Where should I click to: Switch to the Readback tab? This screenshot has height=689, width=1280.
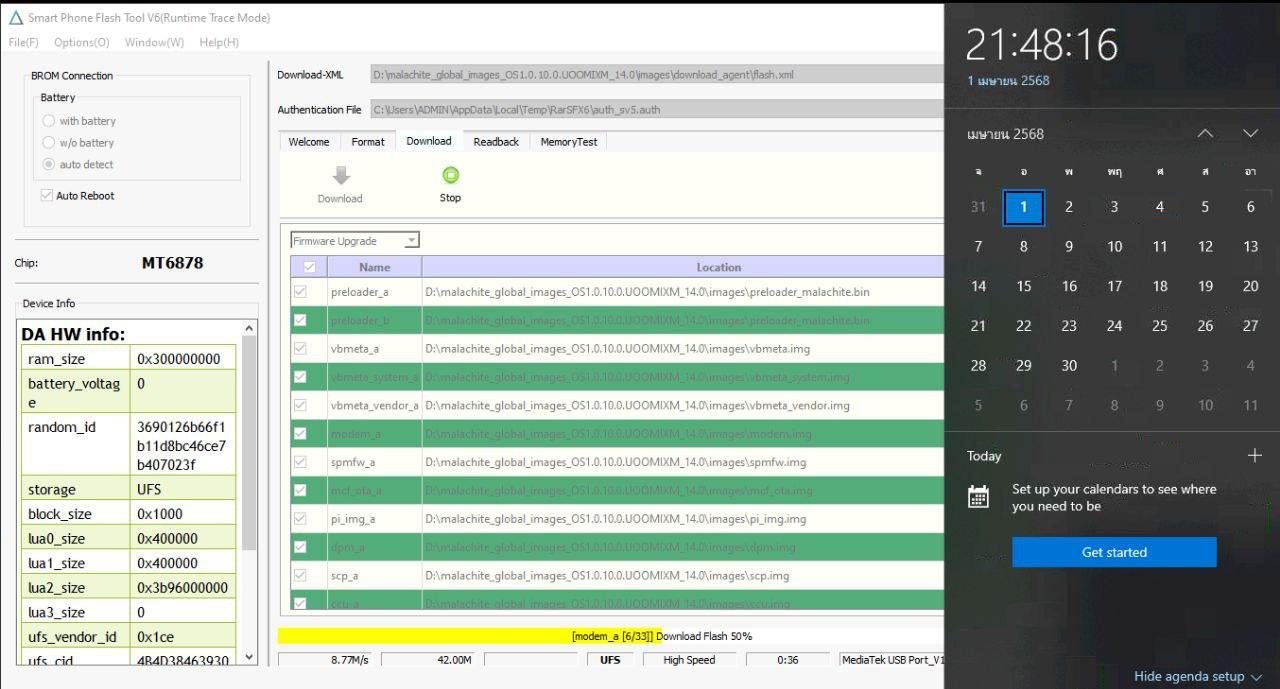click(496, 142)
